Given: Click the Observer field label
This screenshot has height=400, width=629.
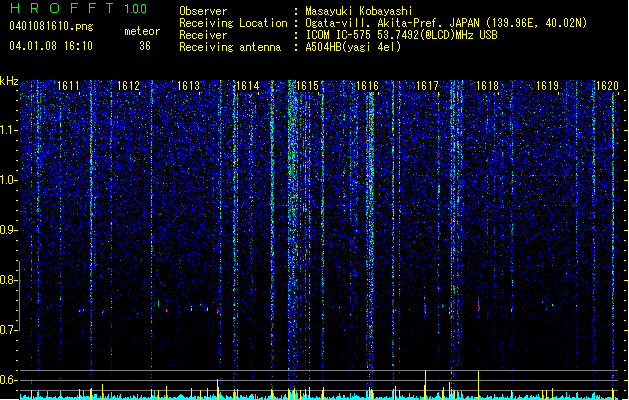Looking at the screenshot, I should coord(203,11).
